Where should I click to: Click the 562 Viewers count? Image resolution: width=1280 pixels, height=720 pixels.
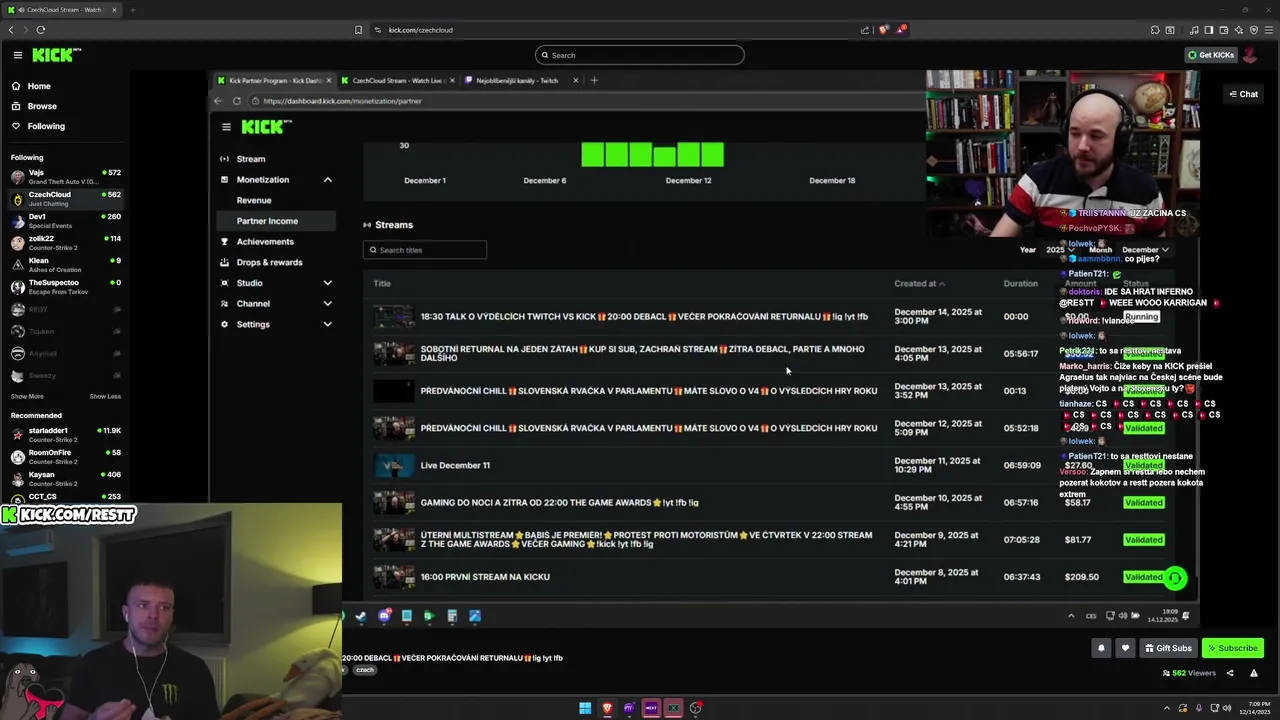tap(1189, 673)
